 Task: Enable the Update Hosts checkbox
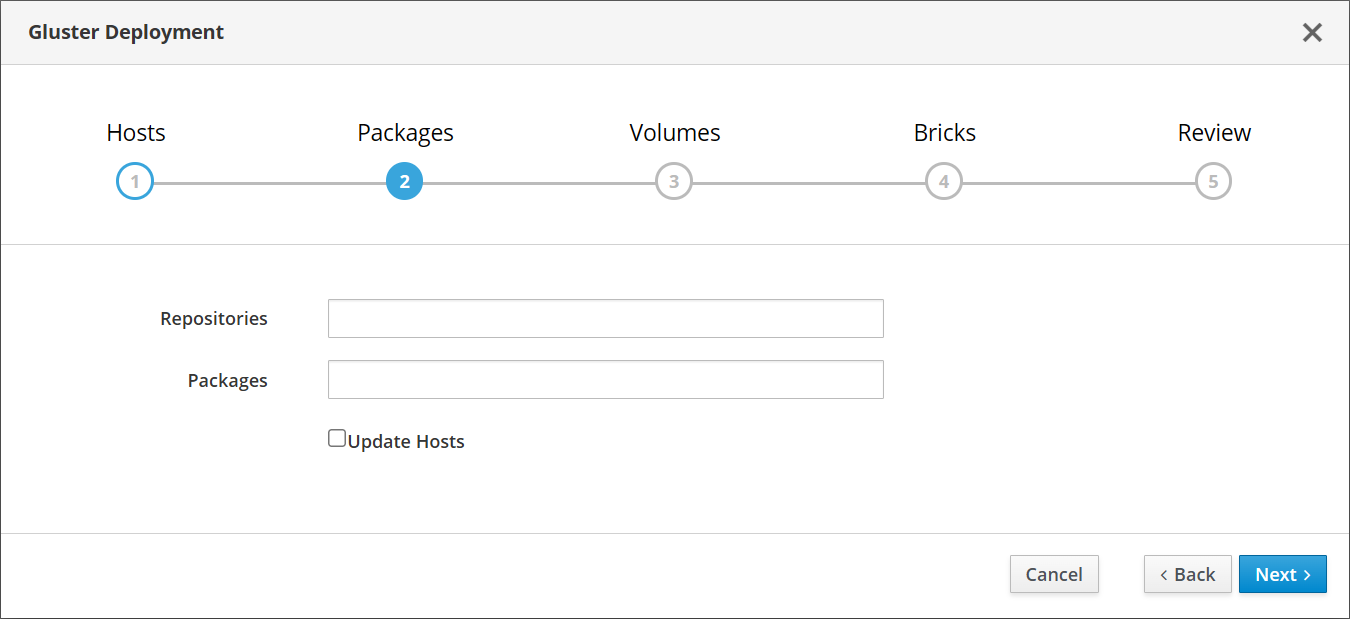pyautogui.click(x=337, y=438)
